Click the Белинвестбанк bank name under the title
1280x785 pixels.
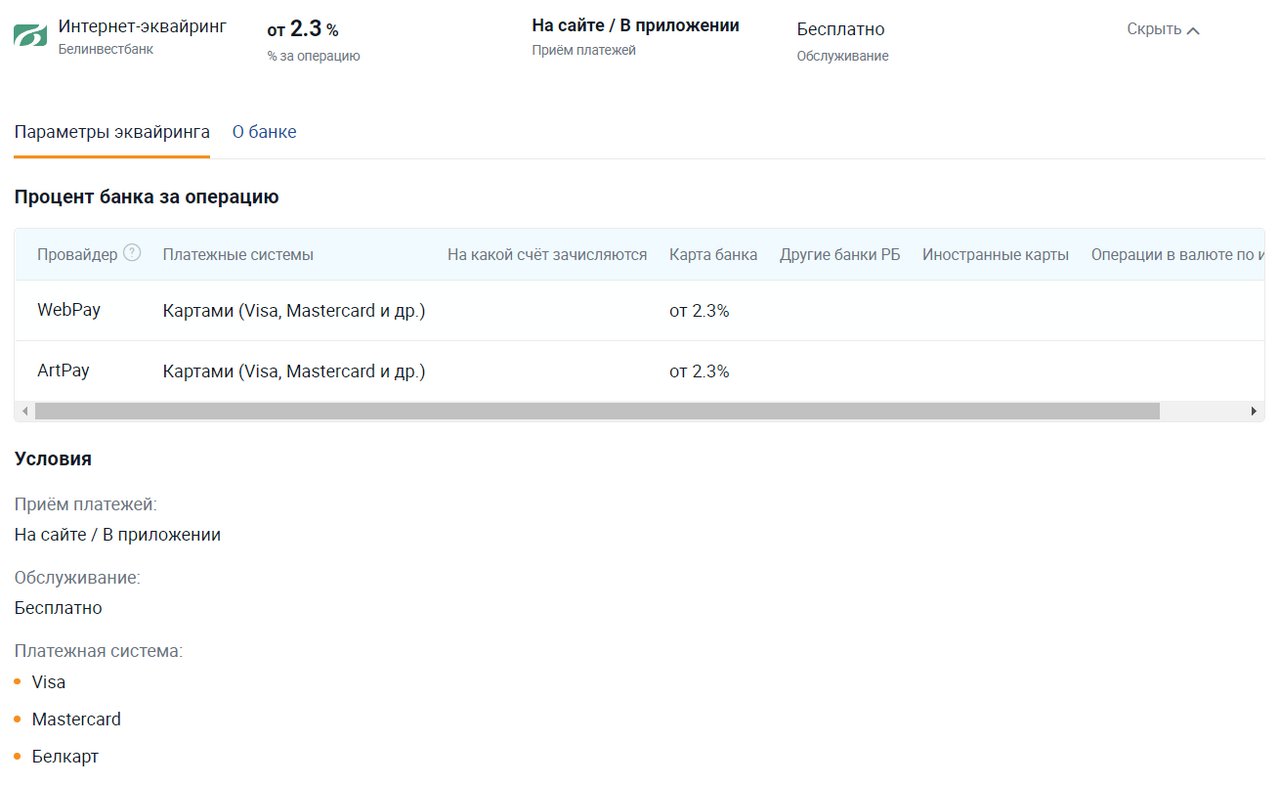click(x=106, y=49)
